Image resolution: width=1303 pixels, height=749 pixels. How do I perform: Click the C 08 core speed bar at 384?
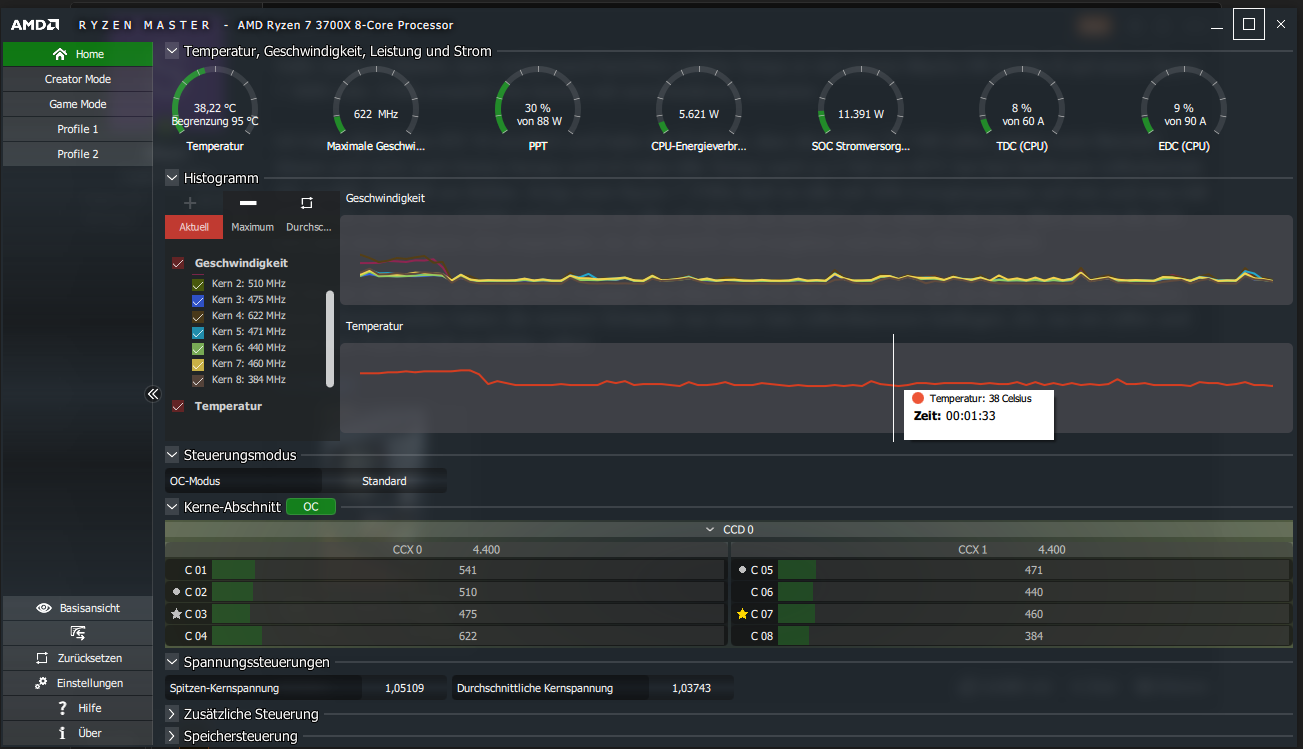coord(1034,636)
